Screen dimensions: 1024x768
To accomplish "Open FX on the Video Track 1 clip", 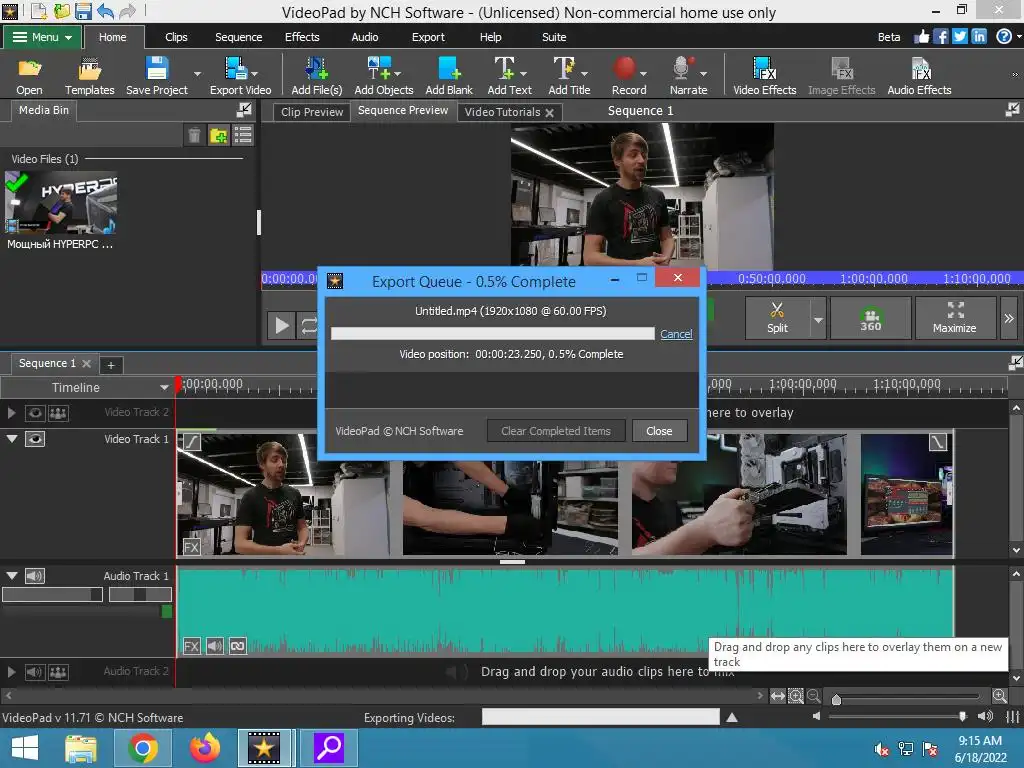I will [x=191, y=547].
